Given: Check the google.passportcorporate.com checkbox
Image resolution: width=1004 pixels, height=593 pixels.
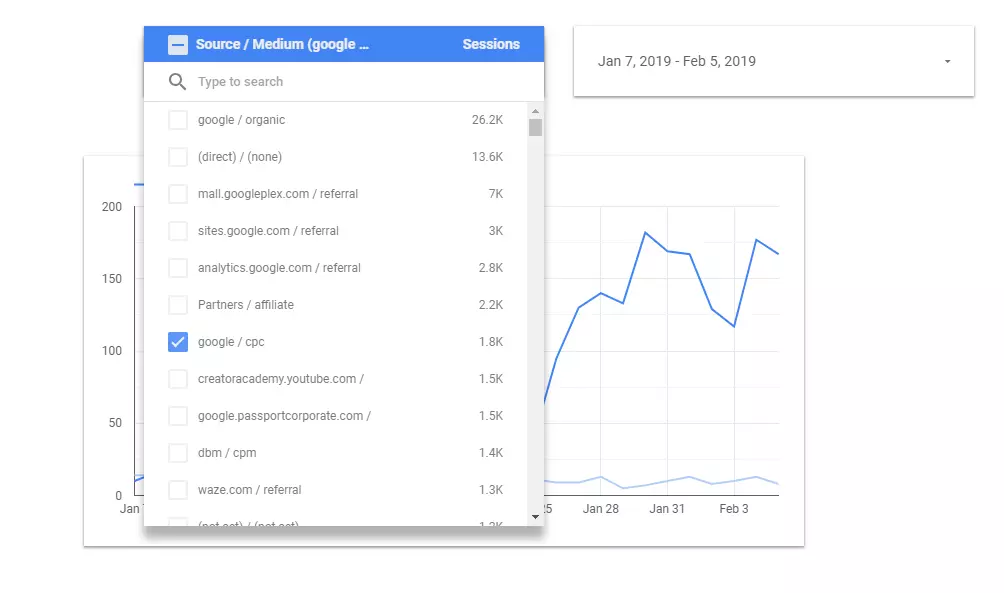Looking at the screenshot, I should 178,416.
